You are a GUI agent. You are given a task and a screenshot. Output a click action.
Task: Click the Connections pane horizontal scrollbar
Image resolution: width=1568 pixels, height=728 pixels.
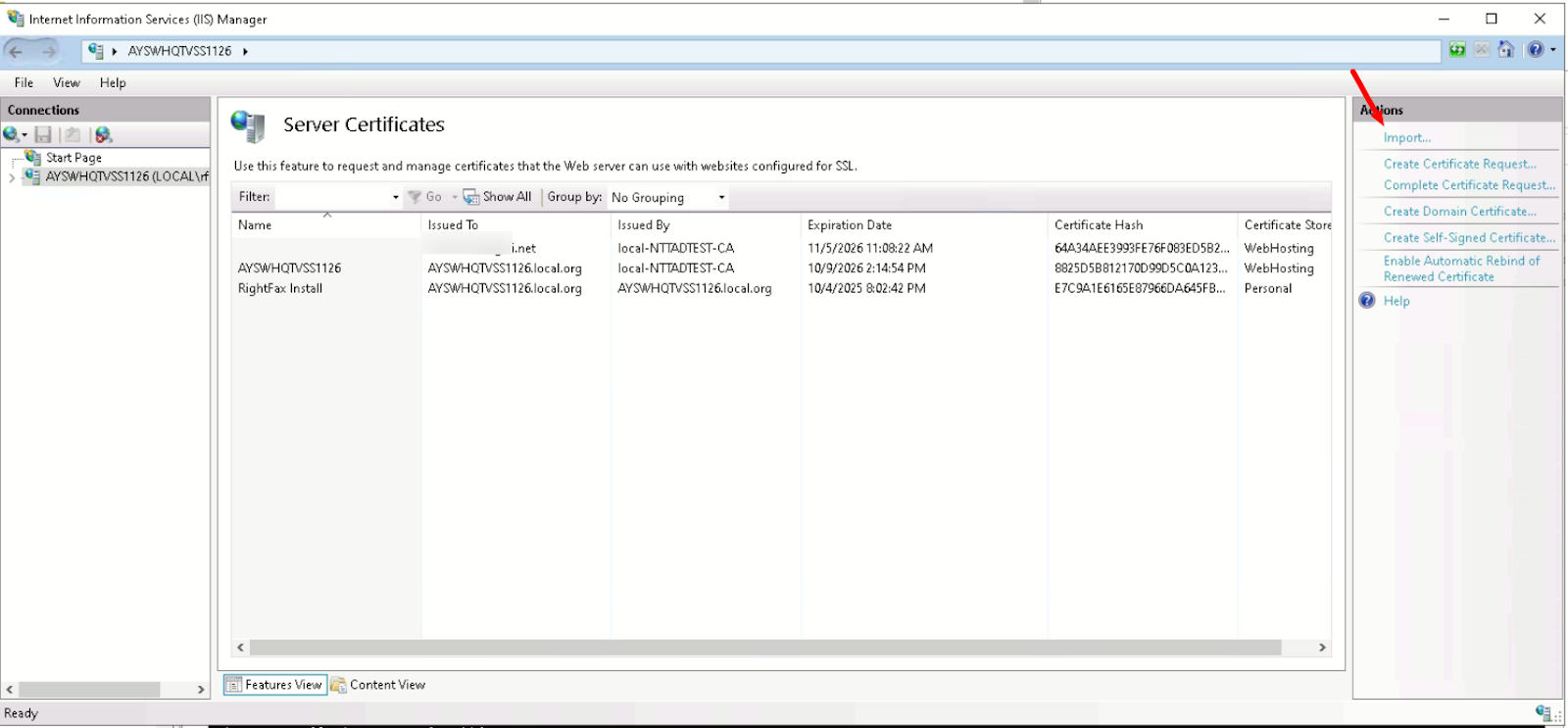pos(89,690)
